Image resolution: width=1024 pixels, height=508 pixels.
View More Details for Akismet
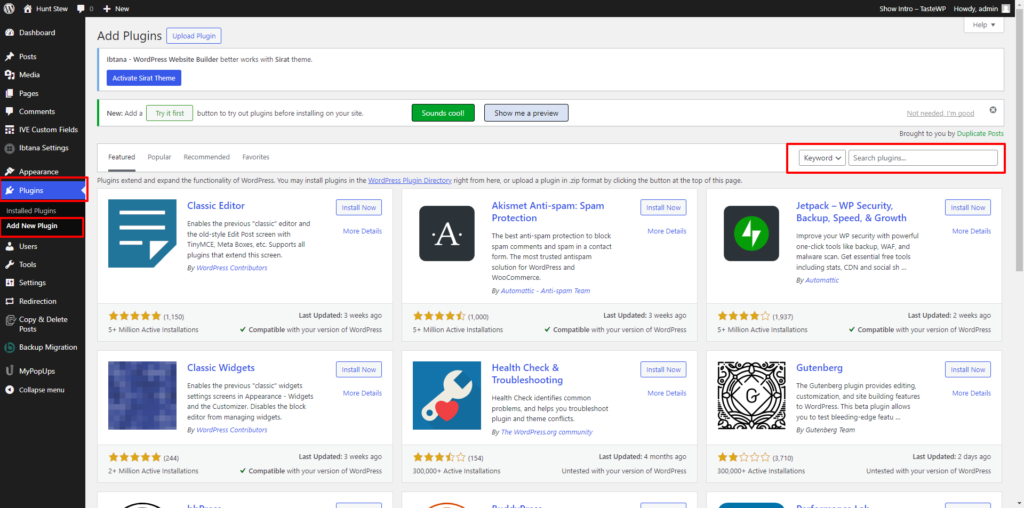(666, 231)
